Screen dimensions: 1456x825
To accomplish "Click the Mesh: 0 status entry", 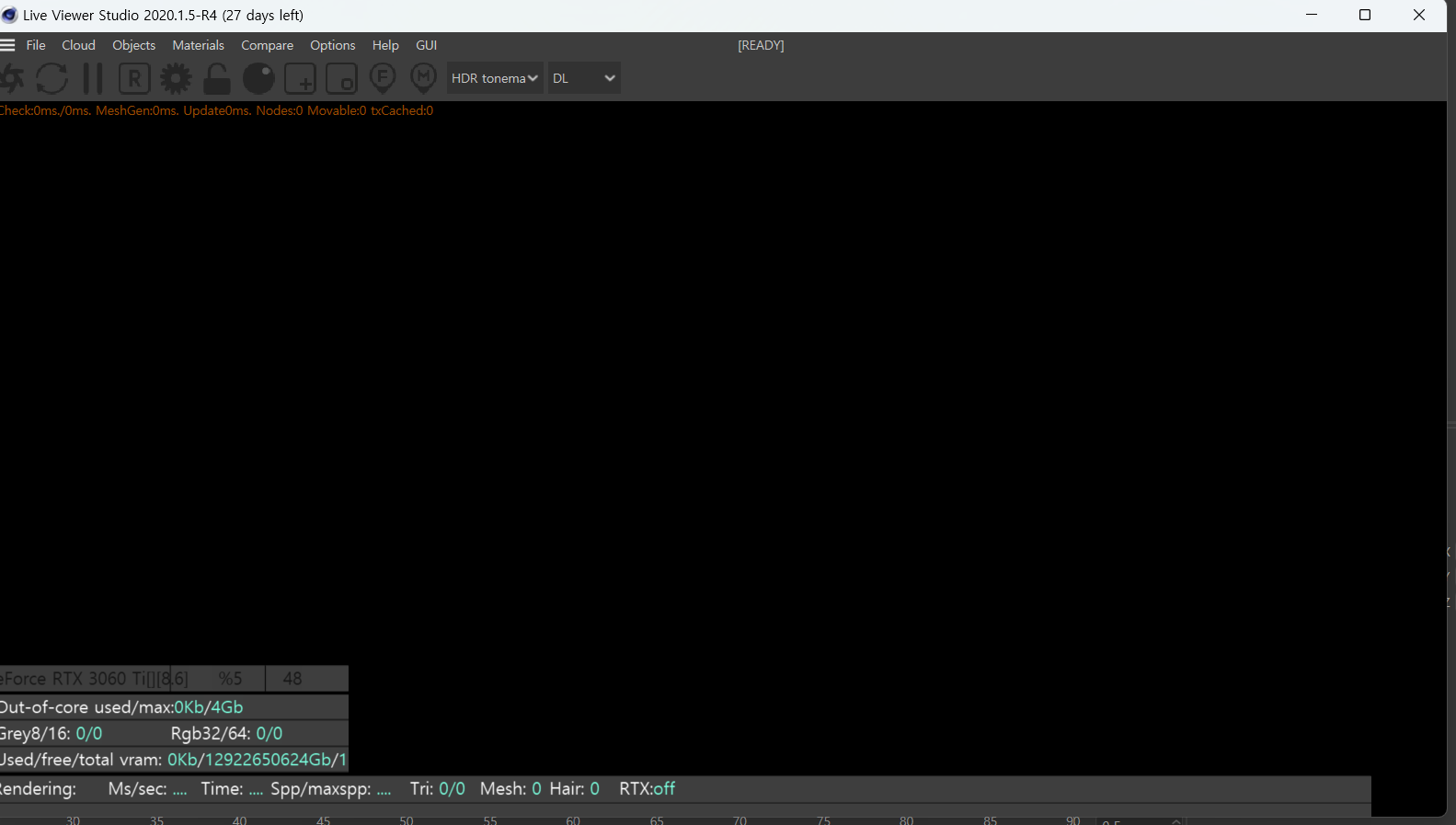I will (510, 789).
